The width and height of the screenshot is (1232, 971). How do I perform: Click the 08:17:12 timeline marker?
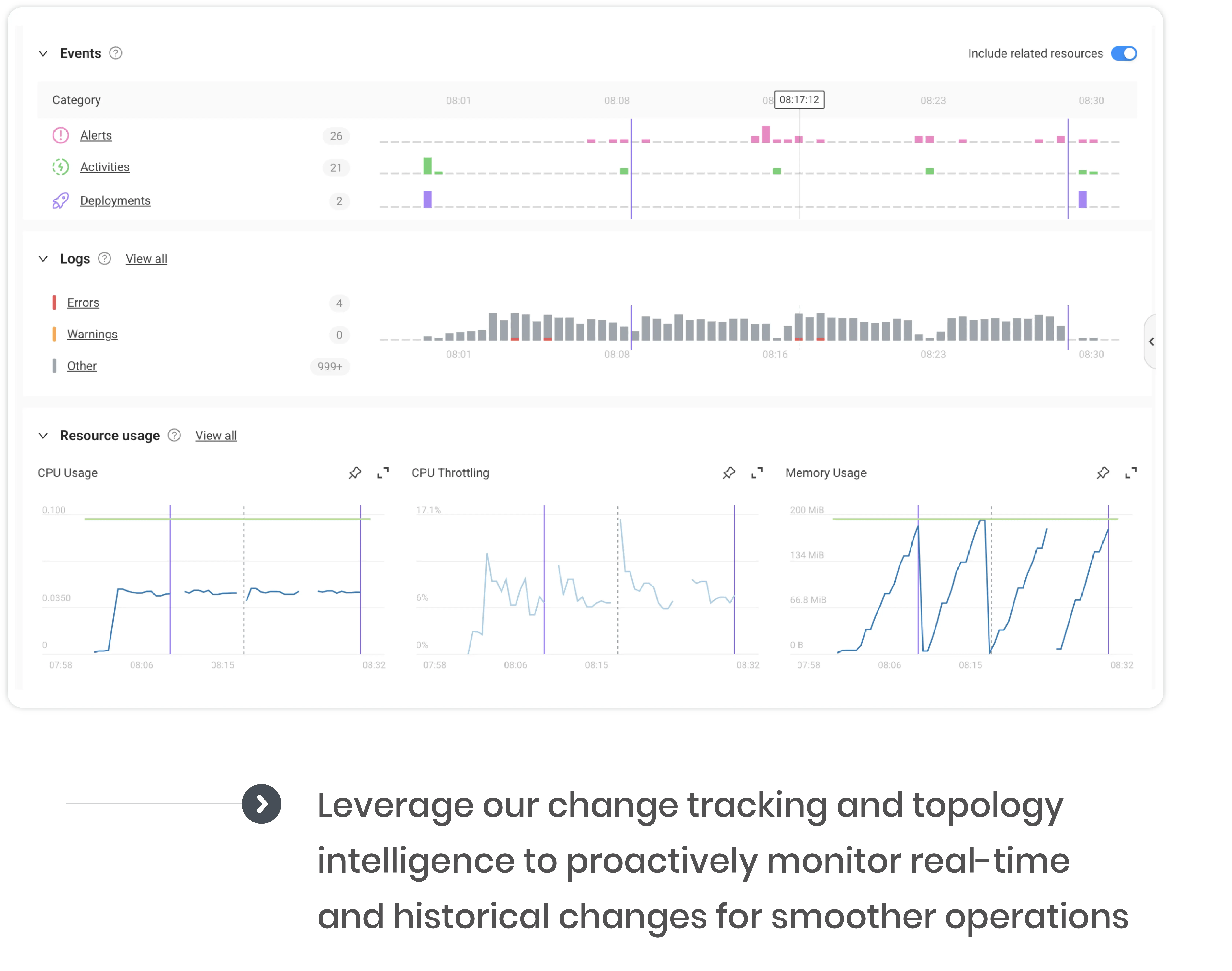[x=800, y=99]
